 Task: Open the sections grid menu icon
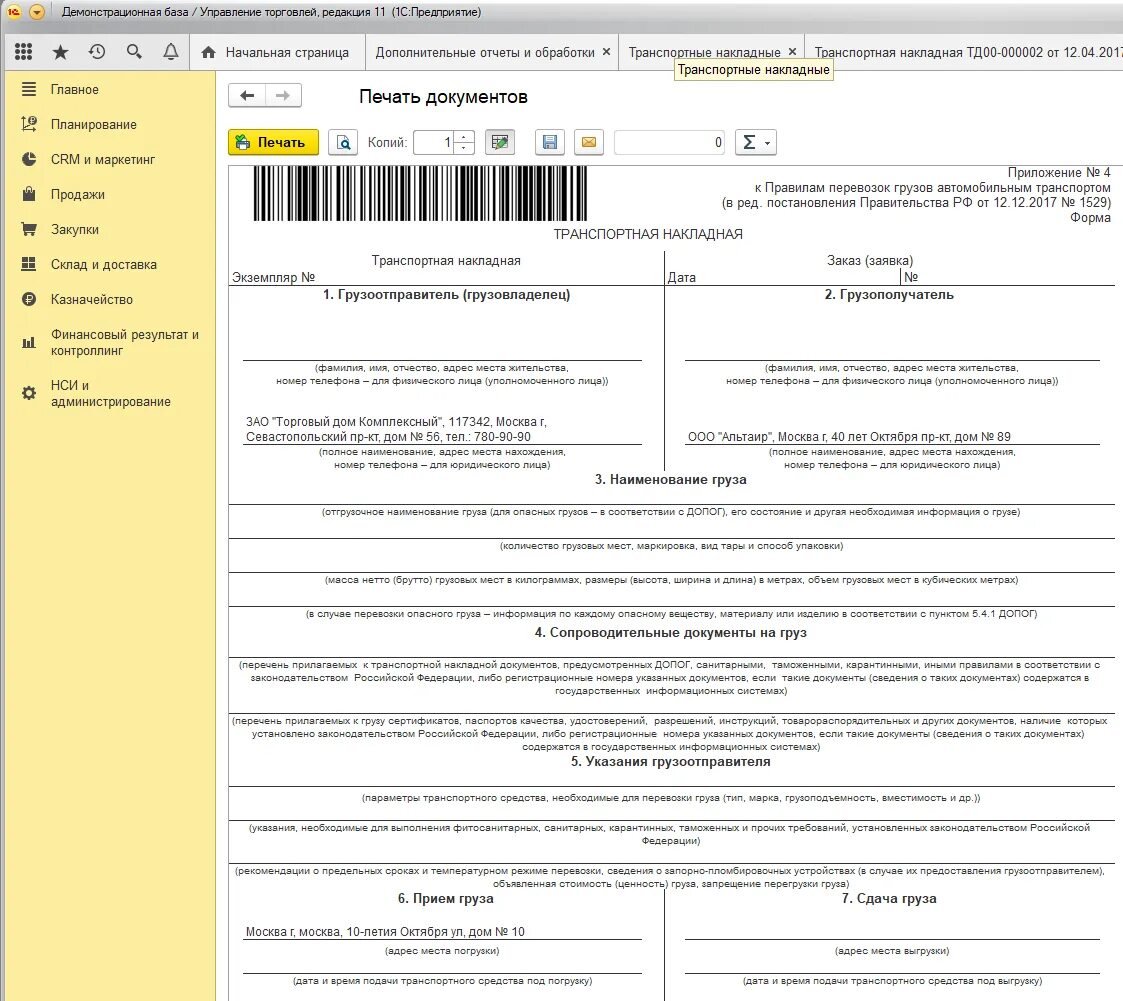tap(24, 52)
